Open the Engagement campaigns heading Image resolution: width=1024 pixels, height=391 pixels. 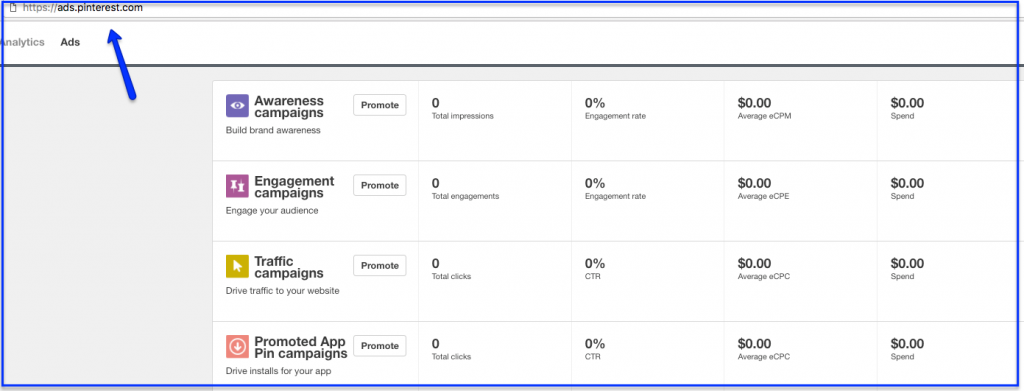click(x=294, y=187)
